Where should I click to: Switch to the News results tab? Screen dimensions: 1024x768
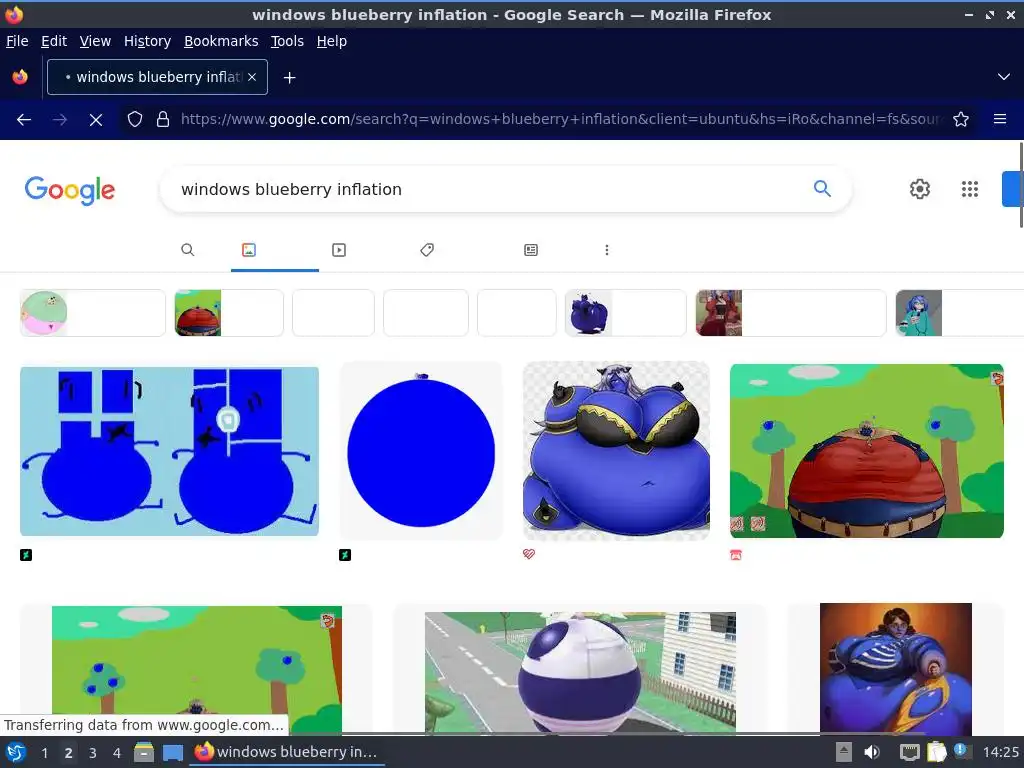[x=531, y=250]
